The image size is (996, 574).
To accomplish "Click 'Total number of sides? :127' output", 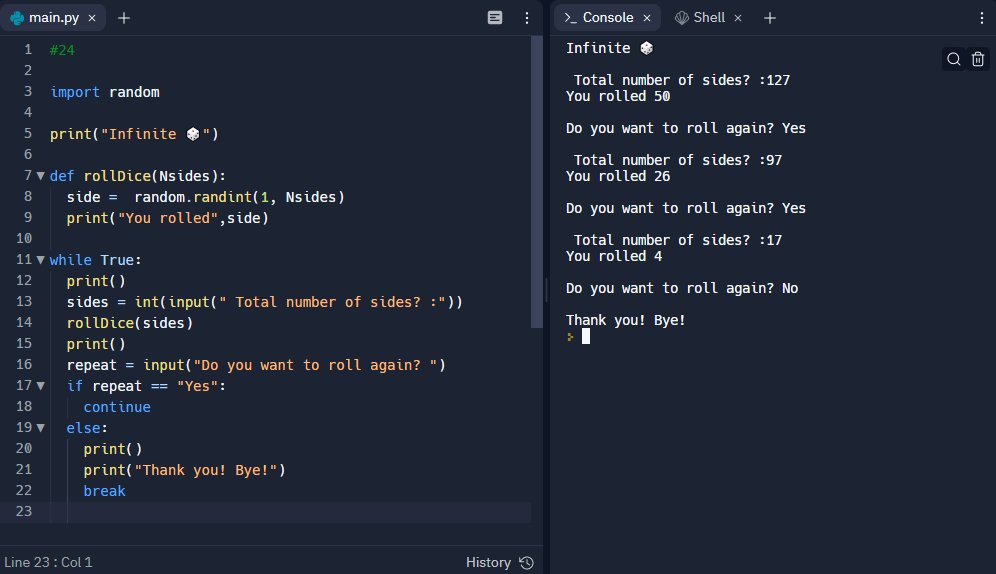I will pyautogui.click(x=682, y=80).
